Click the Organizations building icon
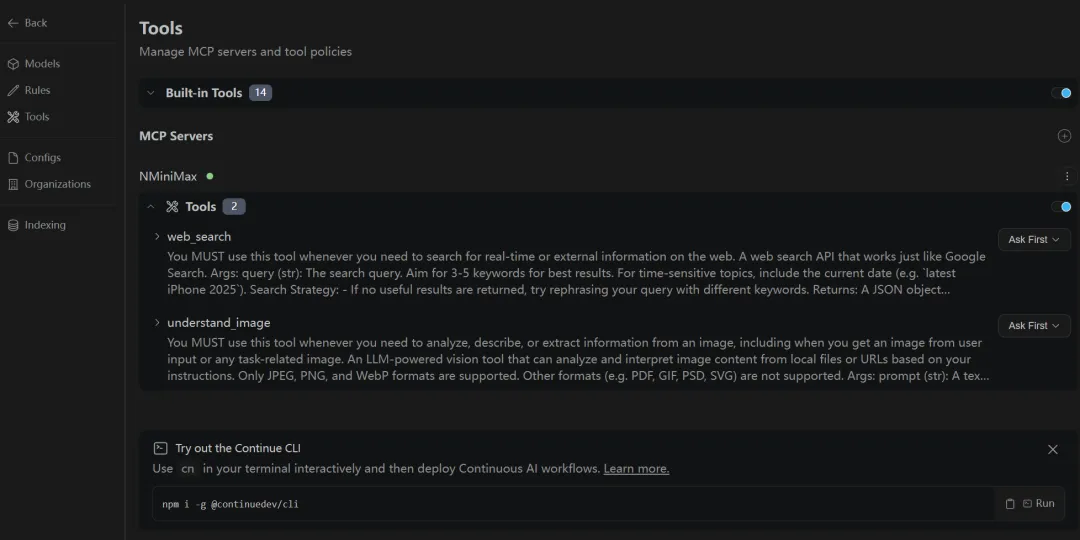The image size is (1080, 540). 13,184
